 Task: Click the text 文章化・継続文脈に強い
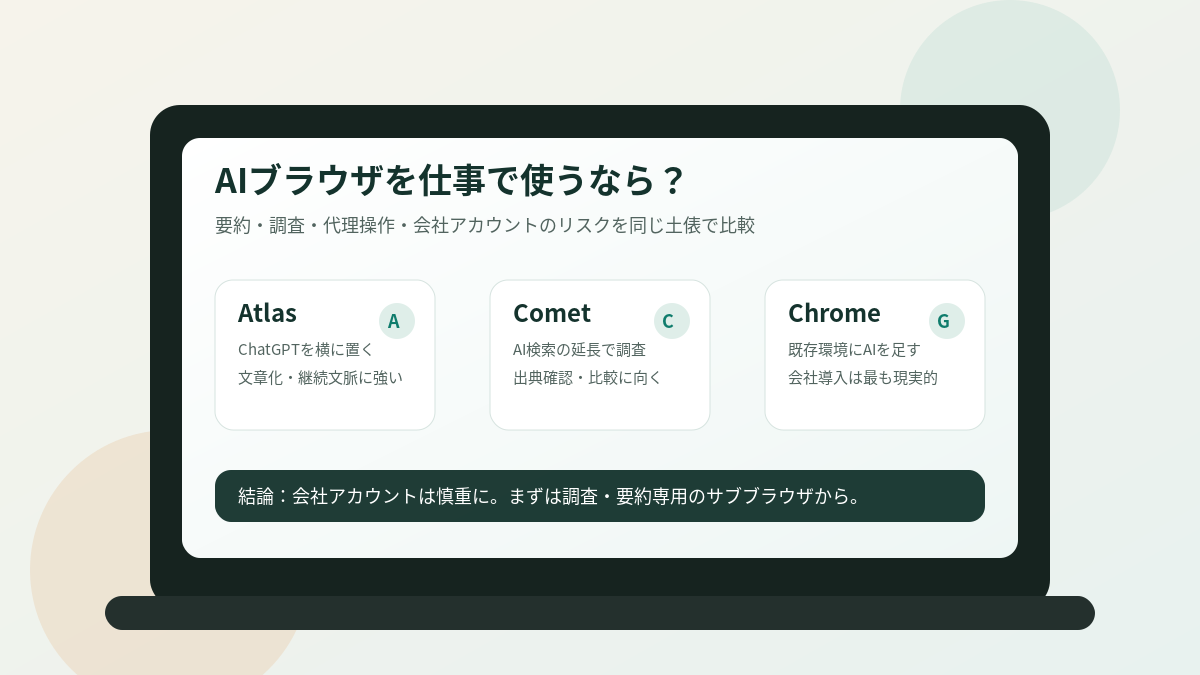click(x=320, y=378)
